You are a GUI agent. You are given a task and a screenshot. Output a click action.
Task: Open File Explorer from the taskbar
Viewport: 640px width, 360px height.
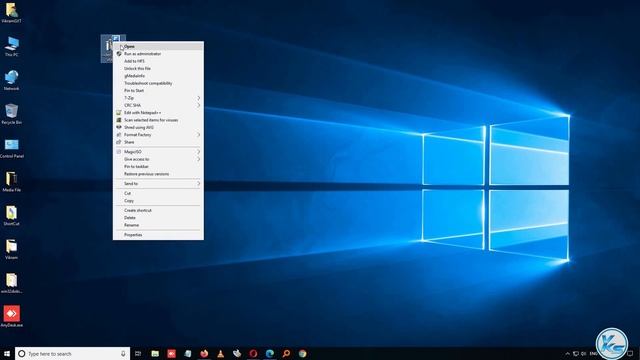click(155, 353)
